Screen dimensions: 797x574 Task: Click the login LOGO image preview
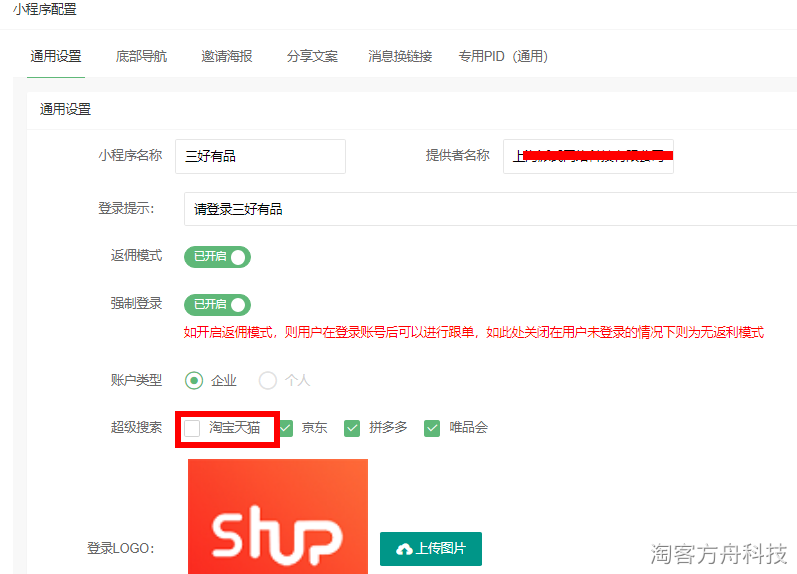pos(278,517)
